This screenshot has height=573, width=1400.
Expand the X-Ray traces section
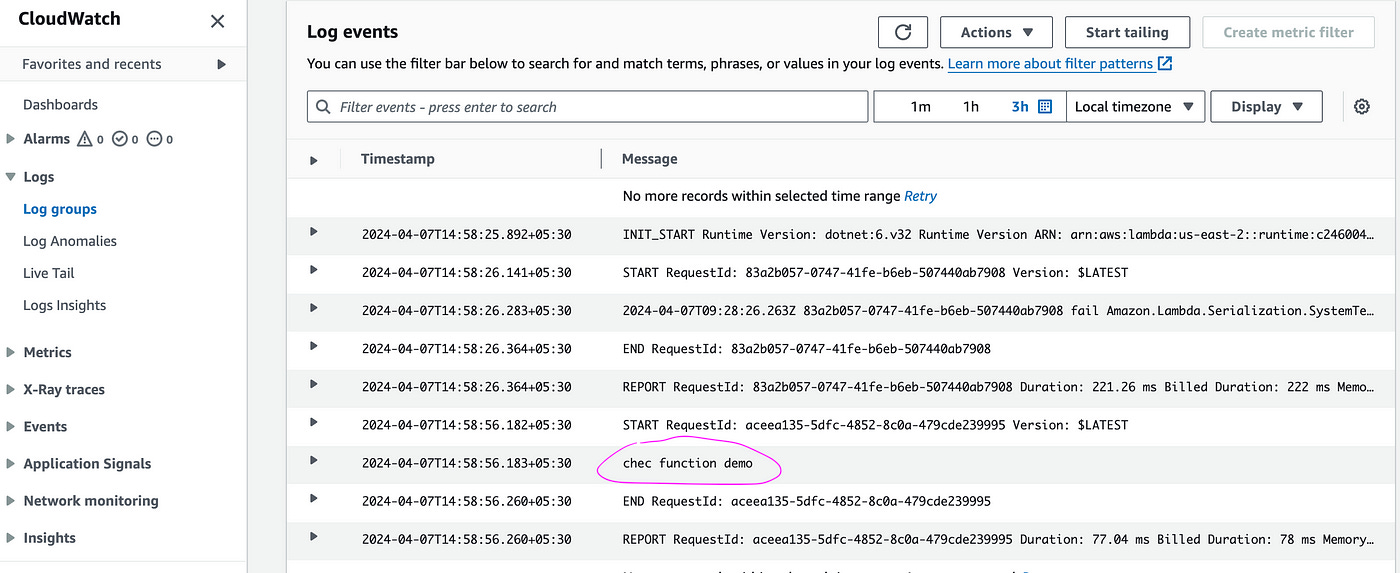[11, 389]
